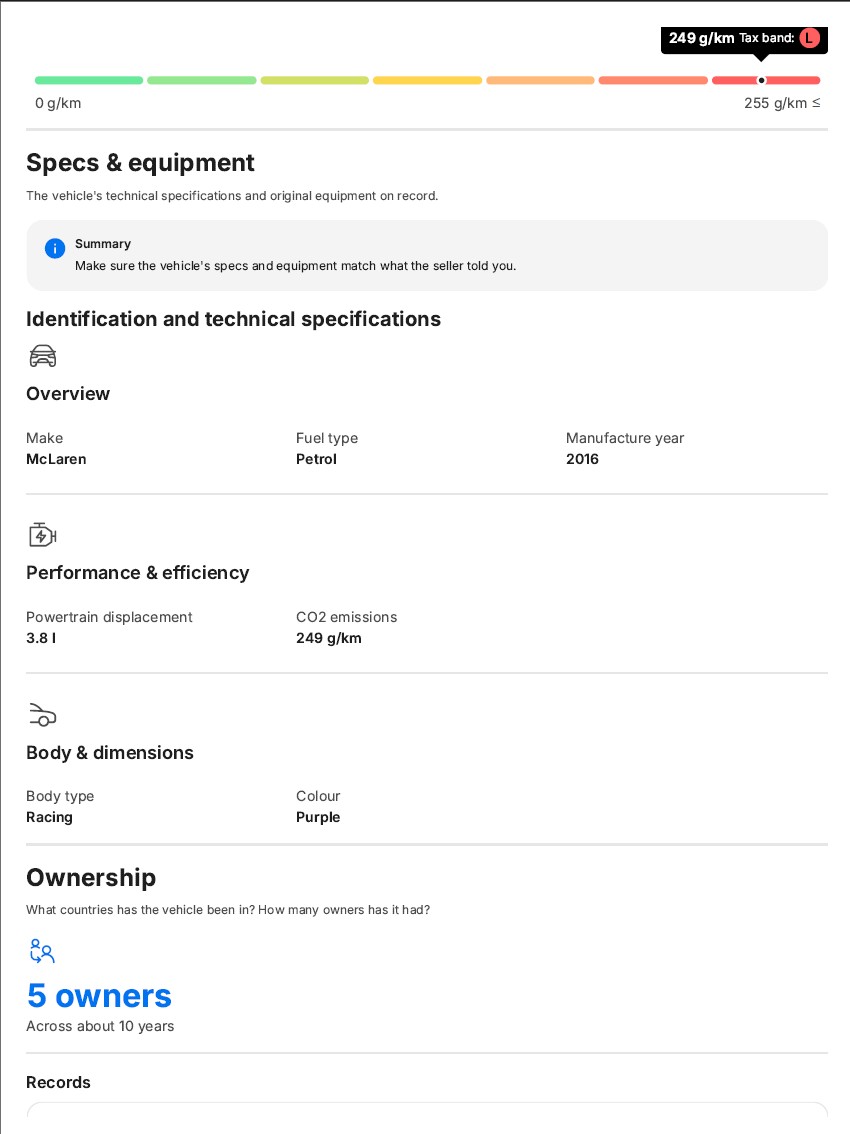Click the '0 g/km' scale label
Image resolution: width=850 pixels, height=1134 pixels.
[x=58, y=103]
